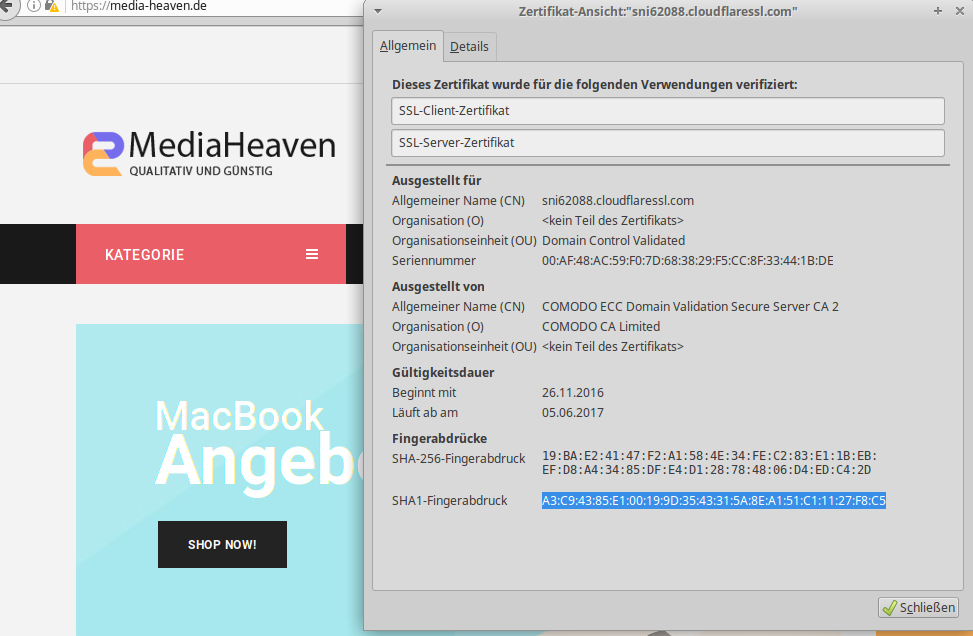Click the serial number value 00:AF:48:AC...
The height and width of the screenshot is (636, 973).
(x=688, y=261)
